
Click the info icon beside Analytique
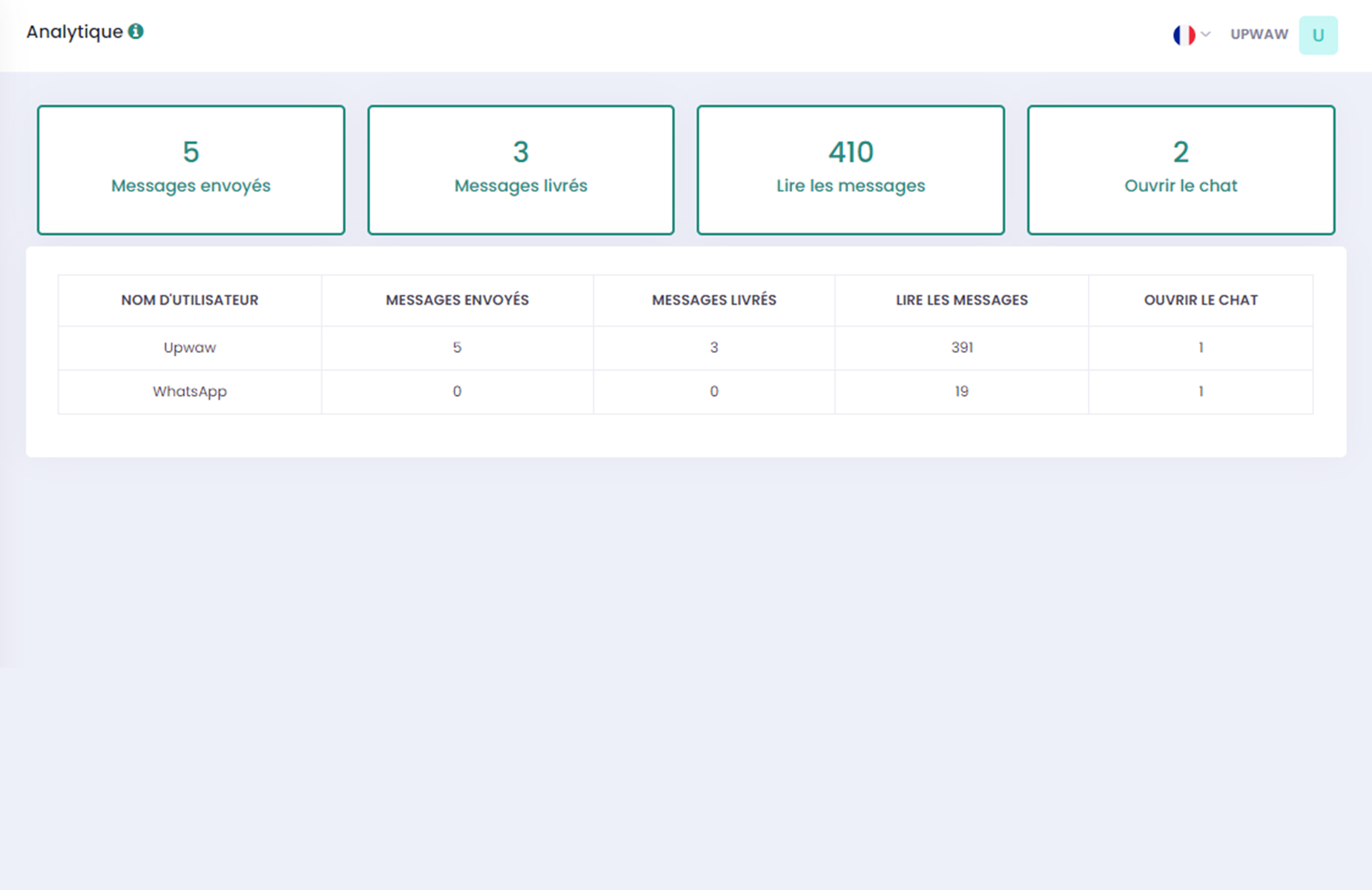(136, 31)
